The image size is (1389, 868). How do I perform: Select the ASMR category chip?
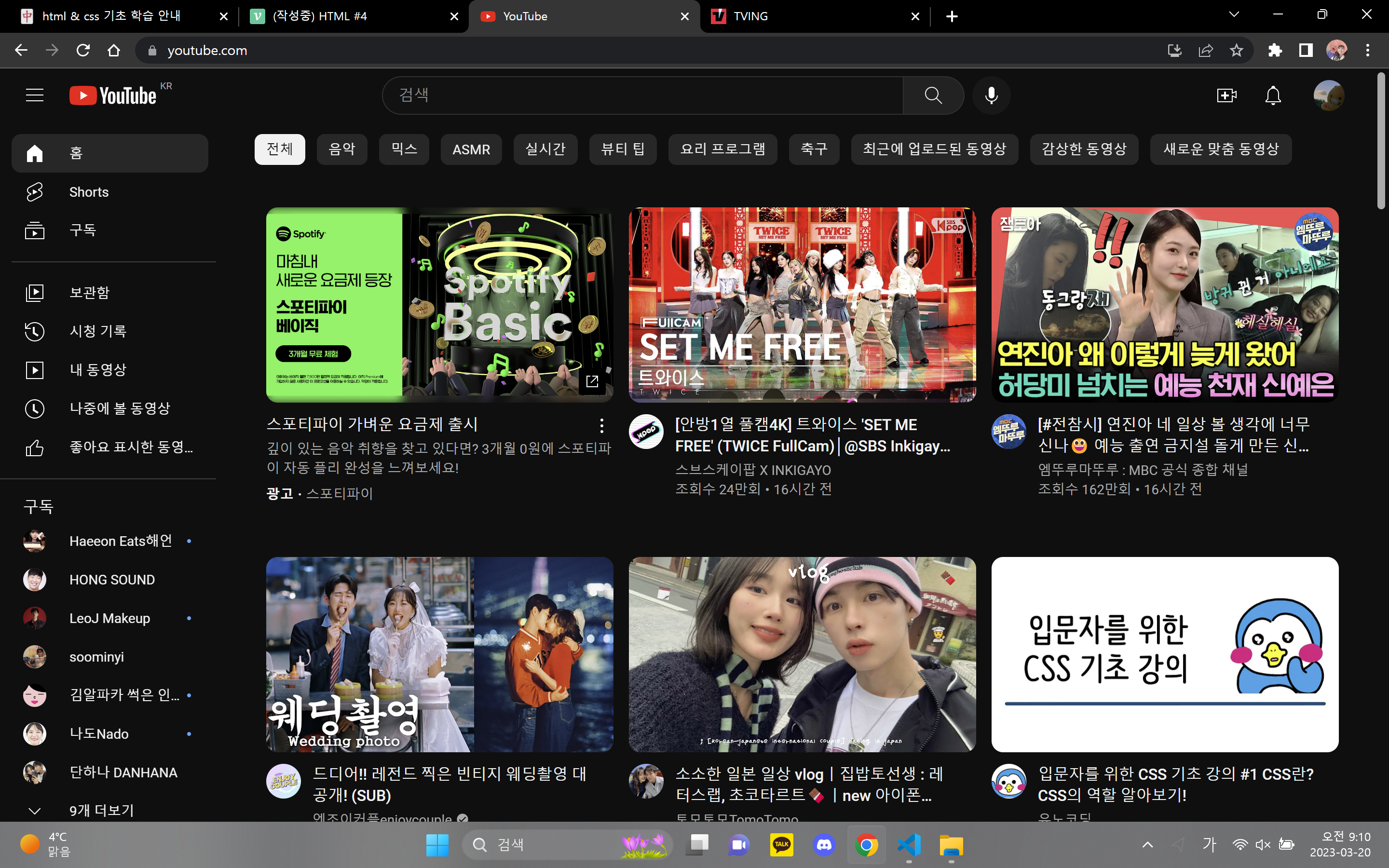[x=471, y=149]
